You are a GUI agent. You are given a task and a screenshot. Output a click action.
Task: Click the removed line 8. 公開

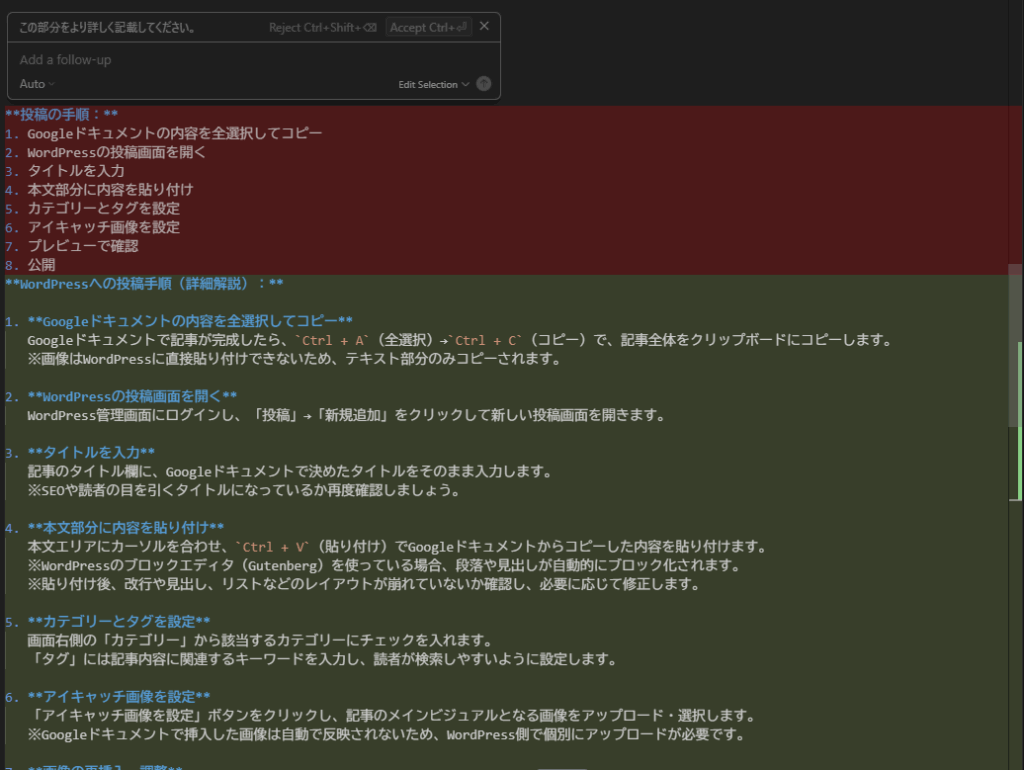coord(42,266)
